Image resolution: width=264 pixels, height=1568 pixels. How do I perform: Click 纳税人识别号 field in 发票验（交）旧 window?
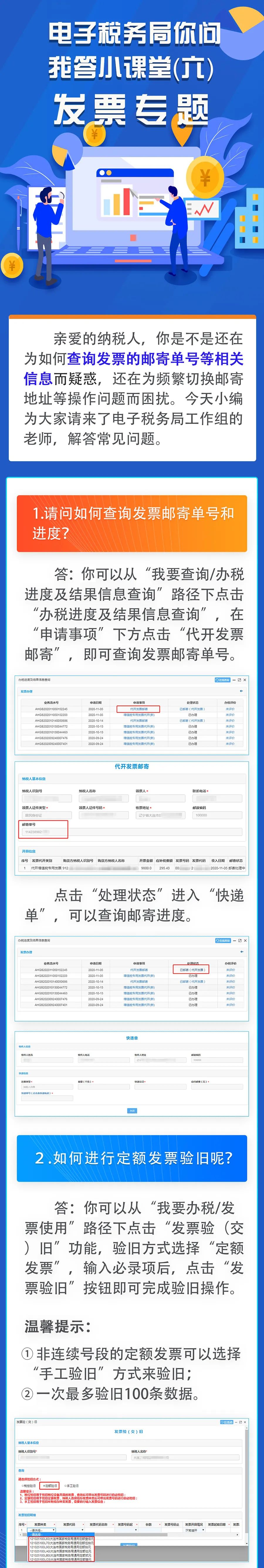(x=72, y=1457)
